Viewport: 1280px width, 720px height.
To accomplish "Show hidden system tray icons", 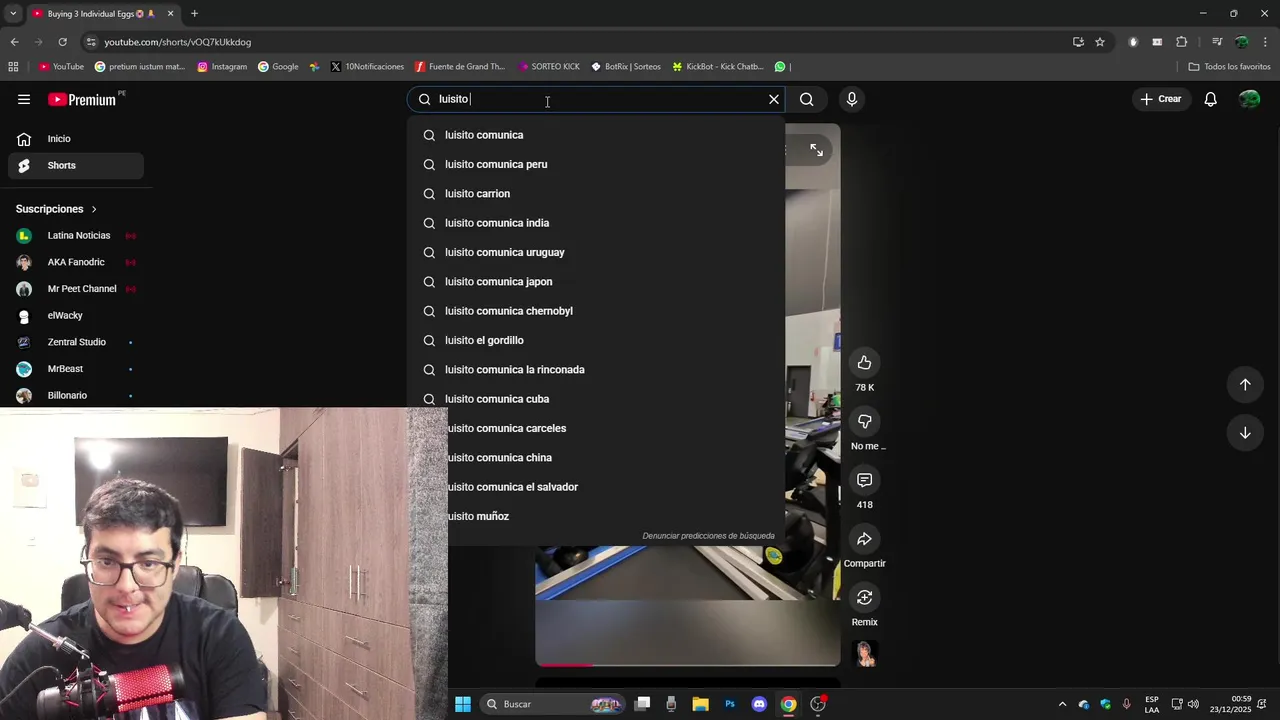I will (x=1062, y=704).
